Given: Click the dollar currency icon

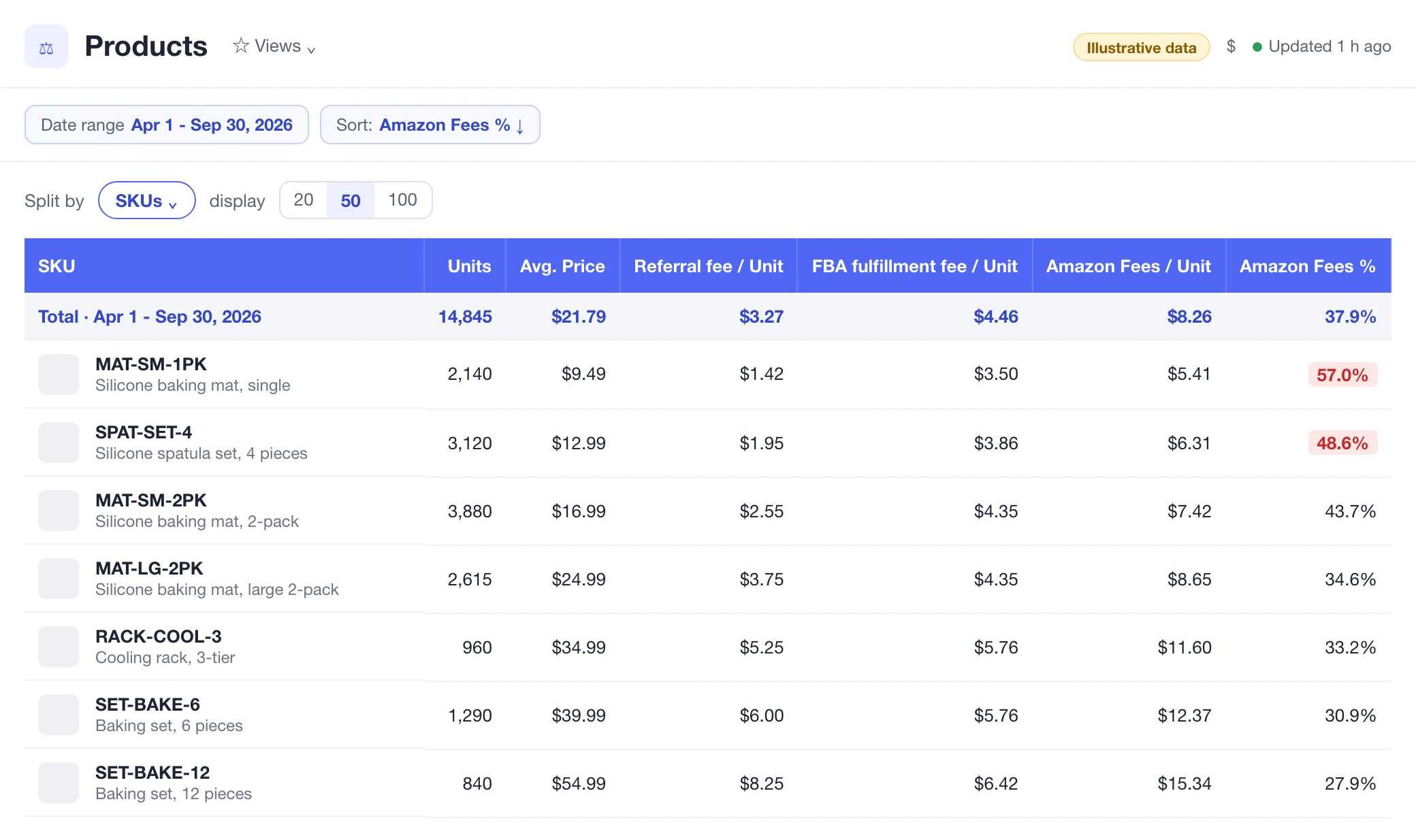Looking at the screenshot, I should pos(1231,46).
